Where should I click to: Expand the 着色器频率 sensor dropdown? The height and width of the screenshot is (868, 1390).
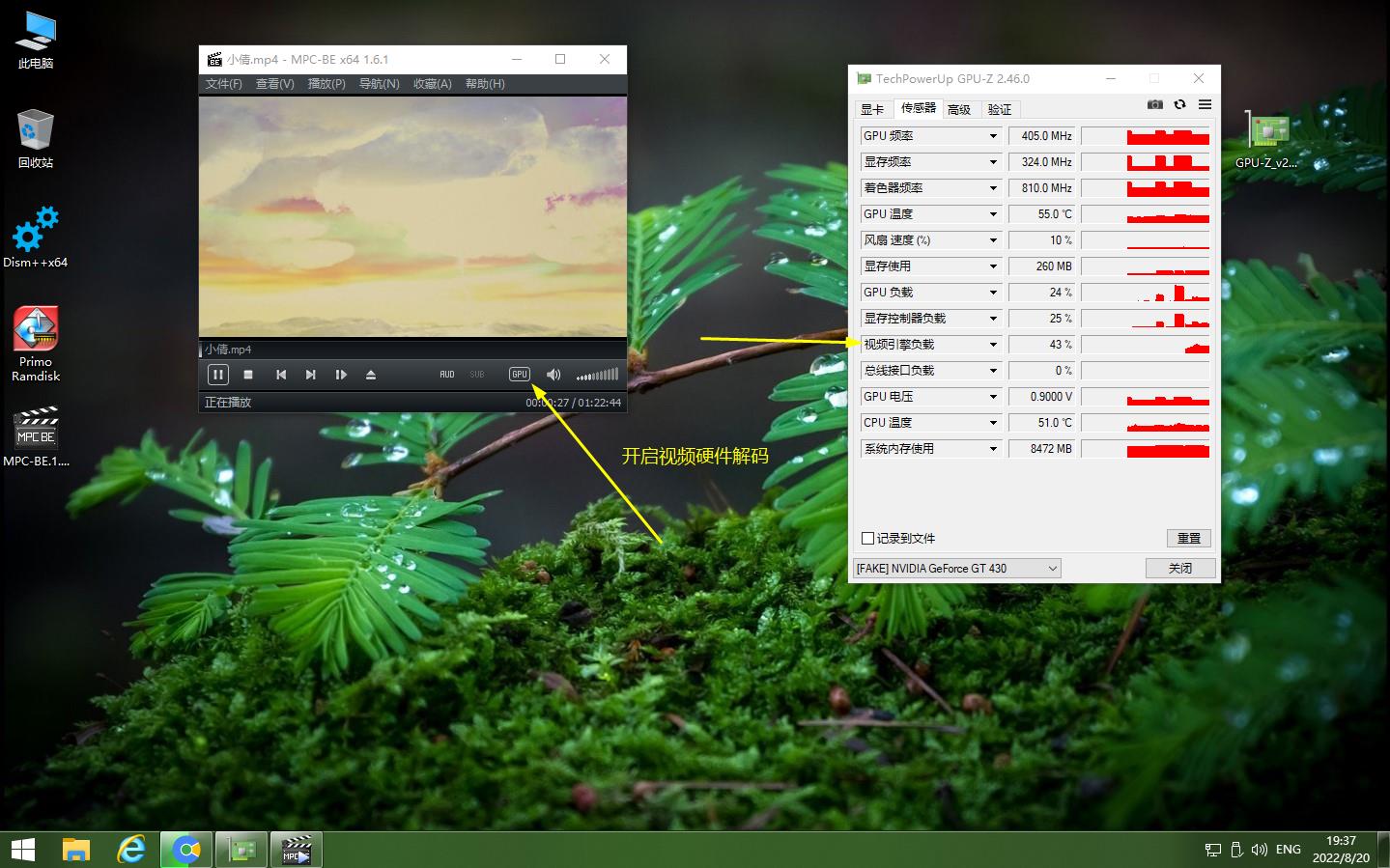(x=992, y=188)
